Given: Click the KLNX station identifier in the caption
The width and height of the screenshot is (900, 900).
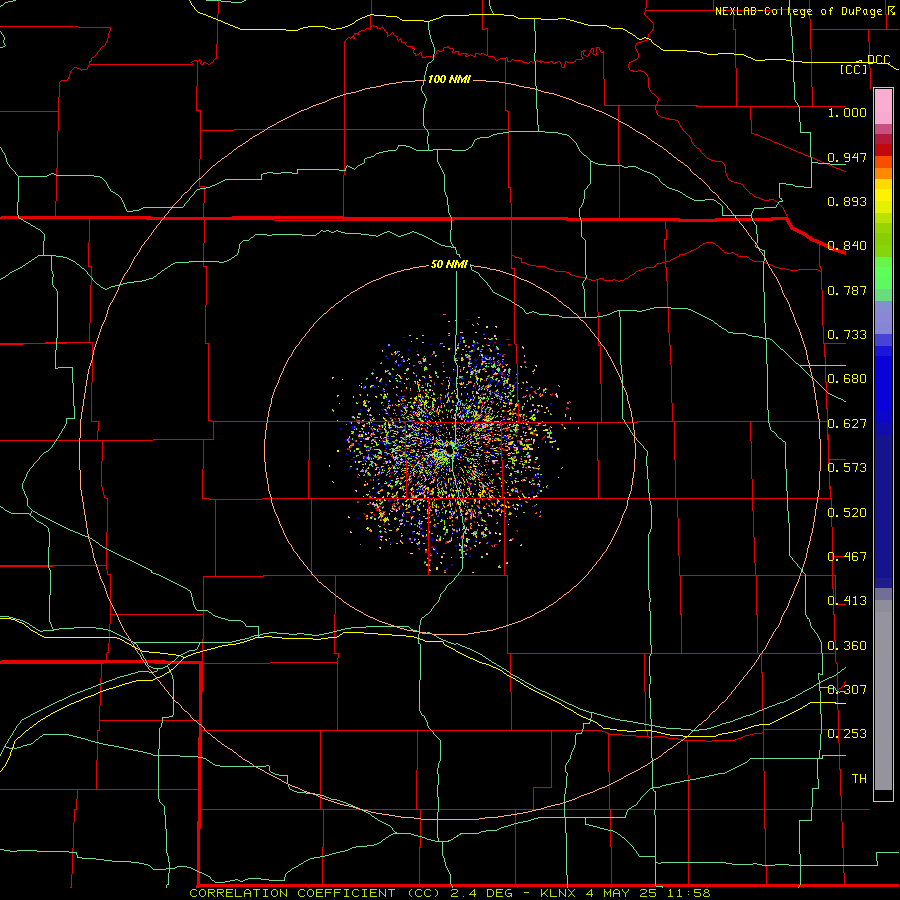Looking at the screenshot, I should coord(557,893).
